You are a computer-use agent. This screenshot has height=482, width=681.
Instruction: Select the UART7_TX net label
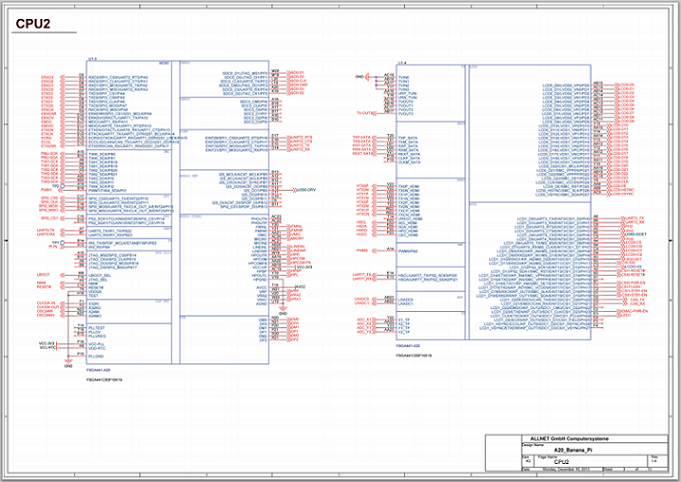(362, 274)
